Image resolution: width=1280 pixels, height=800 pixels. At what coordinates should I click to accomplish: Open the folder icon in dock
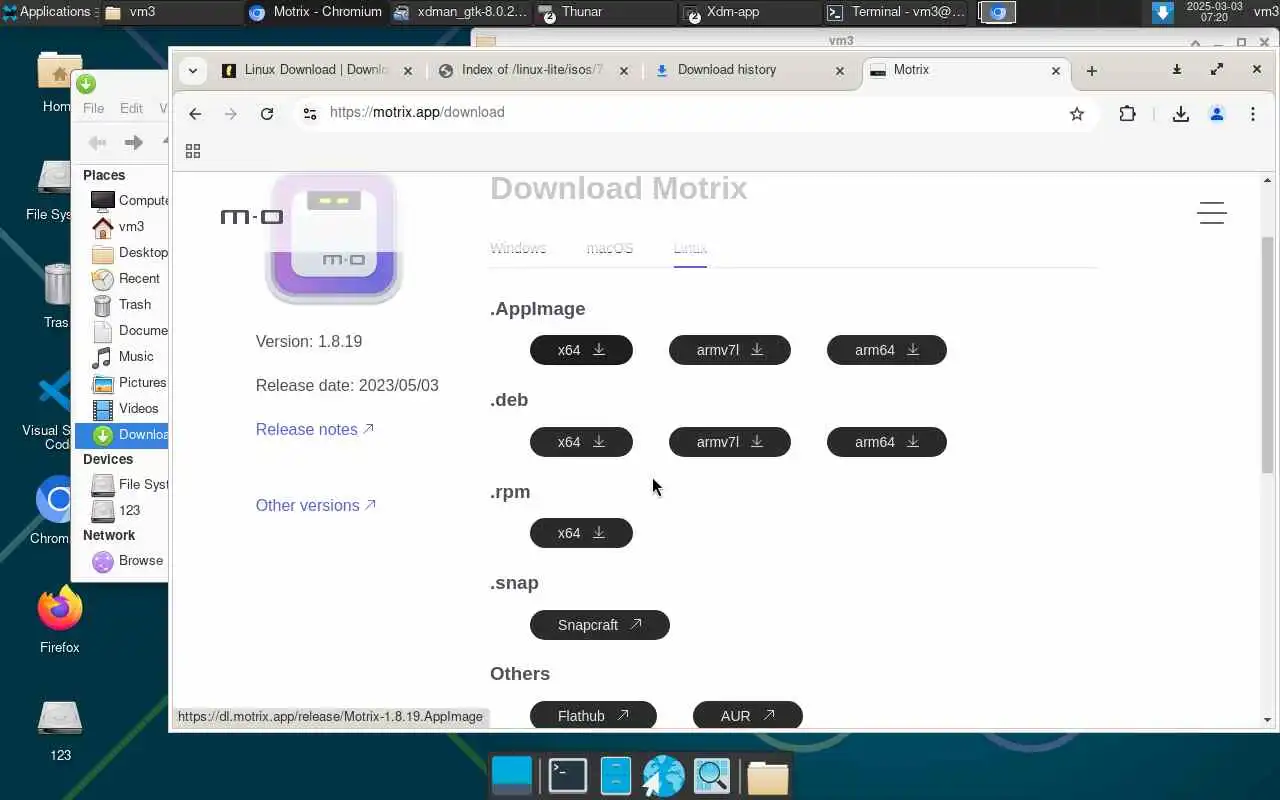pos(767,776)
